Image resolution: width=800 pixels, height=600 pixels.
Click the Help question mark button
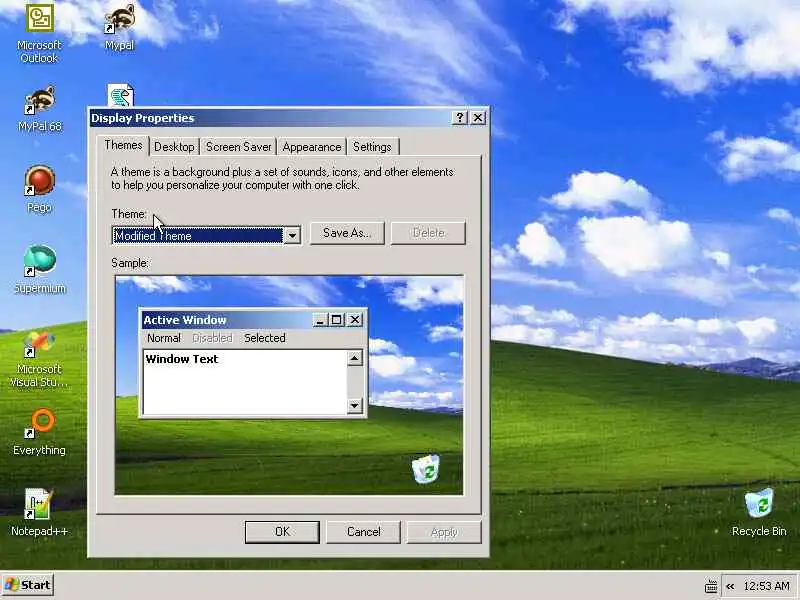click(x=459, y=118)
